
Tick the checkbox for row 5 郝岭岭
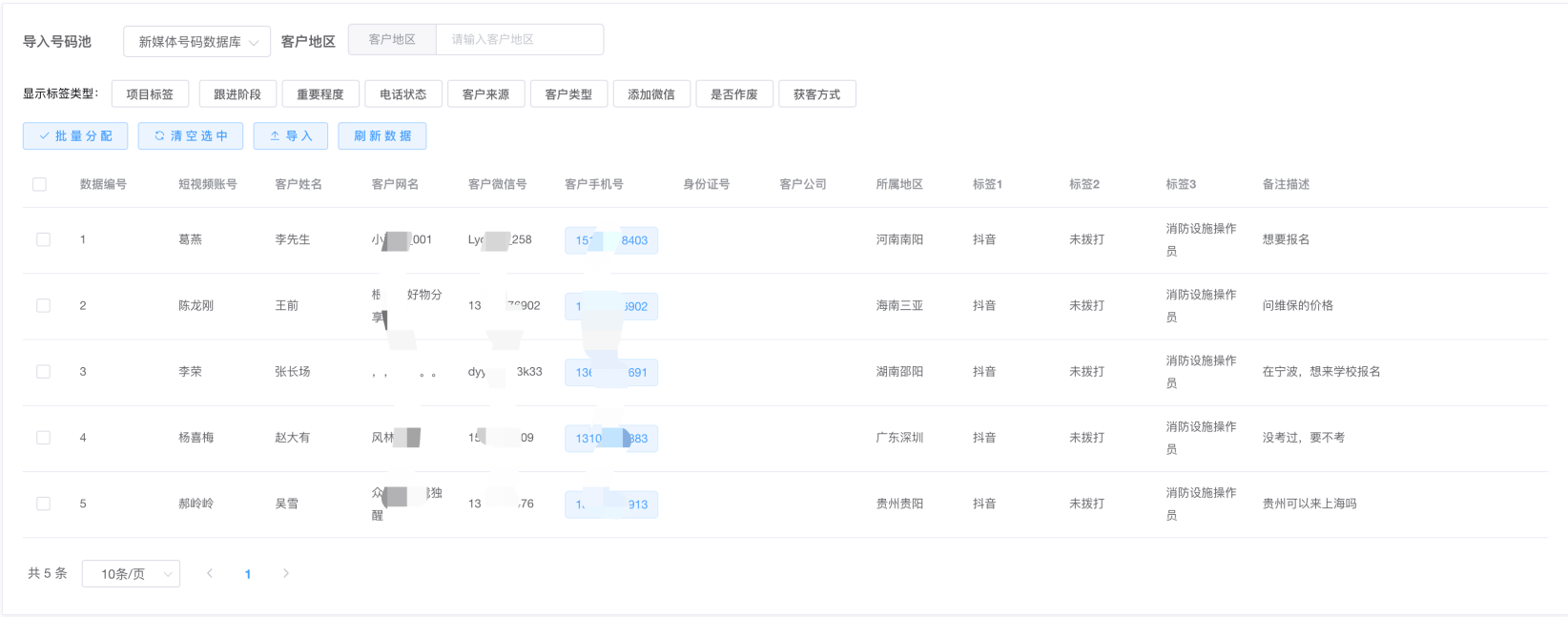click(x=43, y=504)
